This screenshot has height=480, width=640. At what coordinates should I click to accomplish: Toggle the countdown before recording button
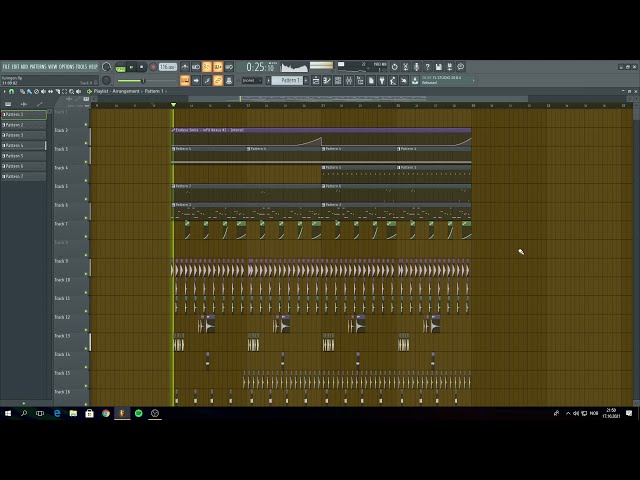[207, 67]
